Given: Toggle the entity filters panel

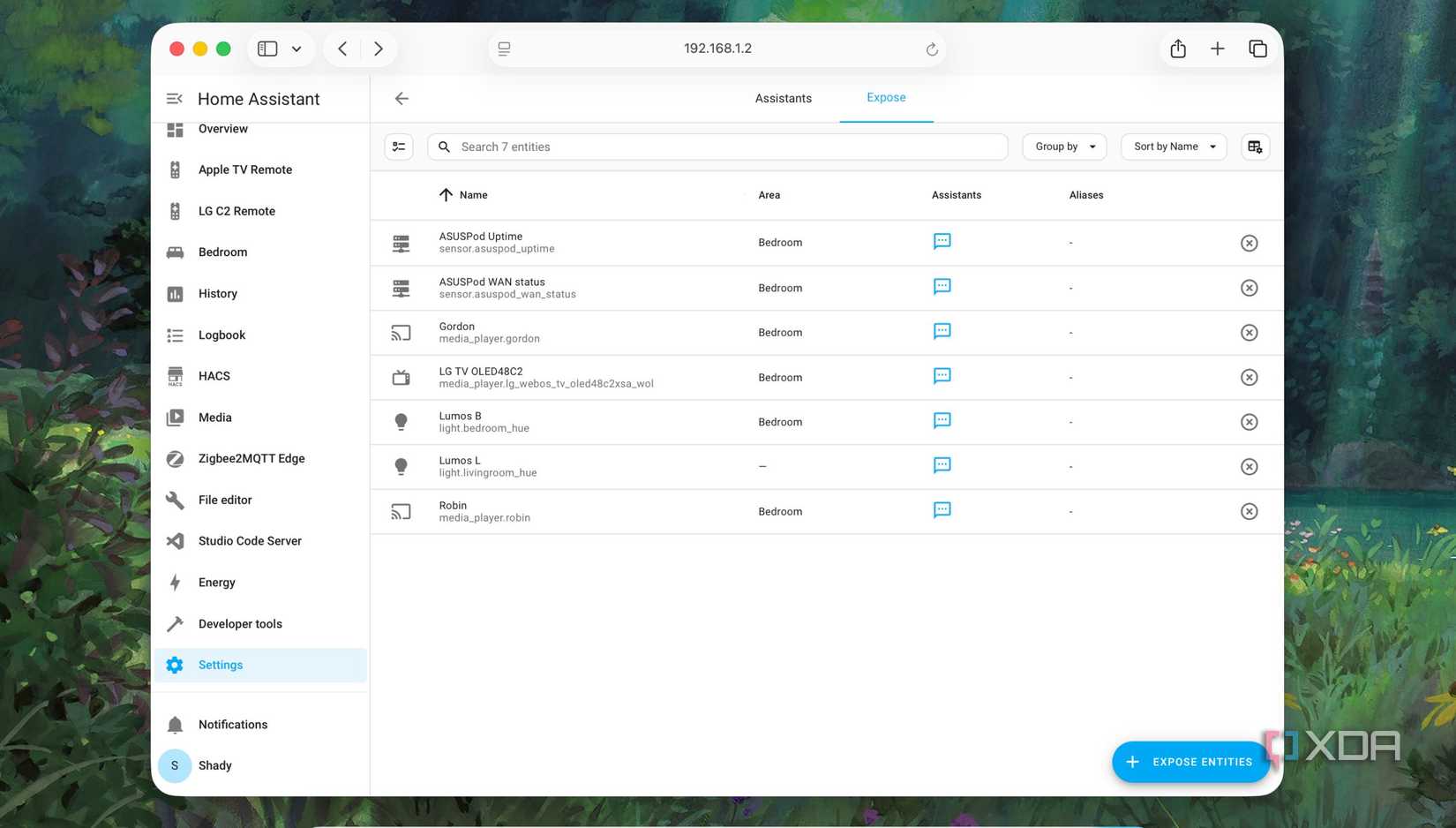Looking at the screenshot, I should (399, 147).
